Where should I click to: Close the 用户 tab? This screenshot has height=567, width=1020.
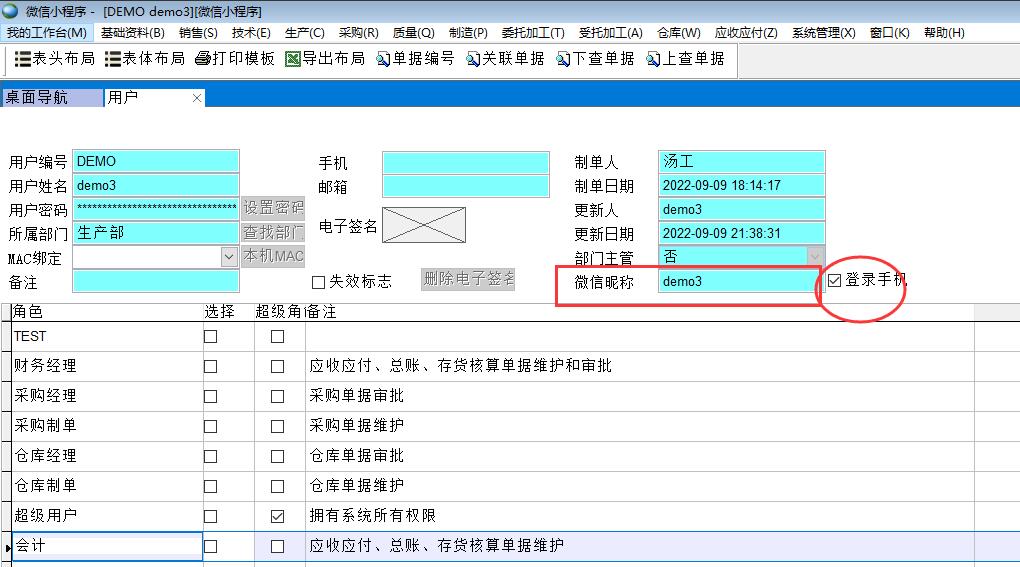coord(197,98)
